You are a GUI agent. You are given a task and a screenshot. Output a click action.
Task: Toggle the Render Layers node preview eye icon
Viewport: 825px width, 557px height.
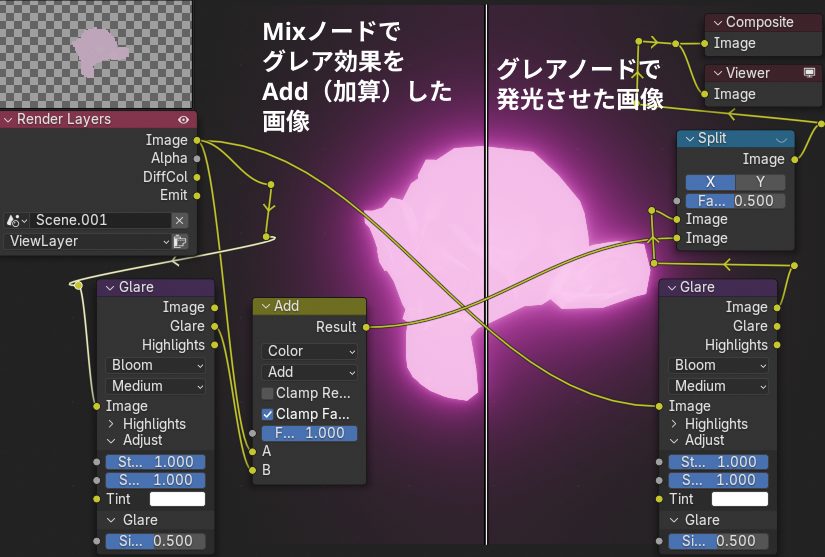(183, 119)
